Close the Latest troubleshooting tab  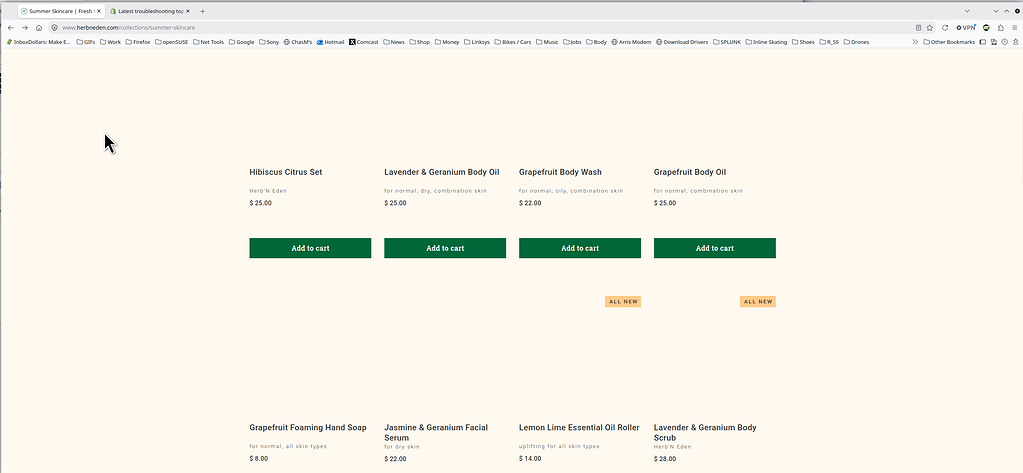coord(188,11)
